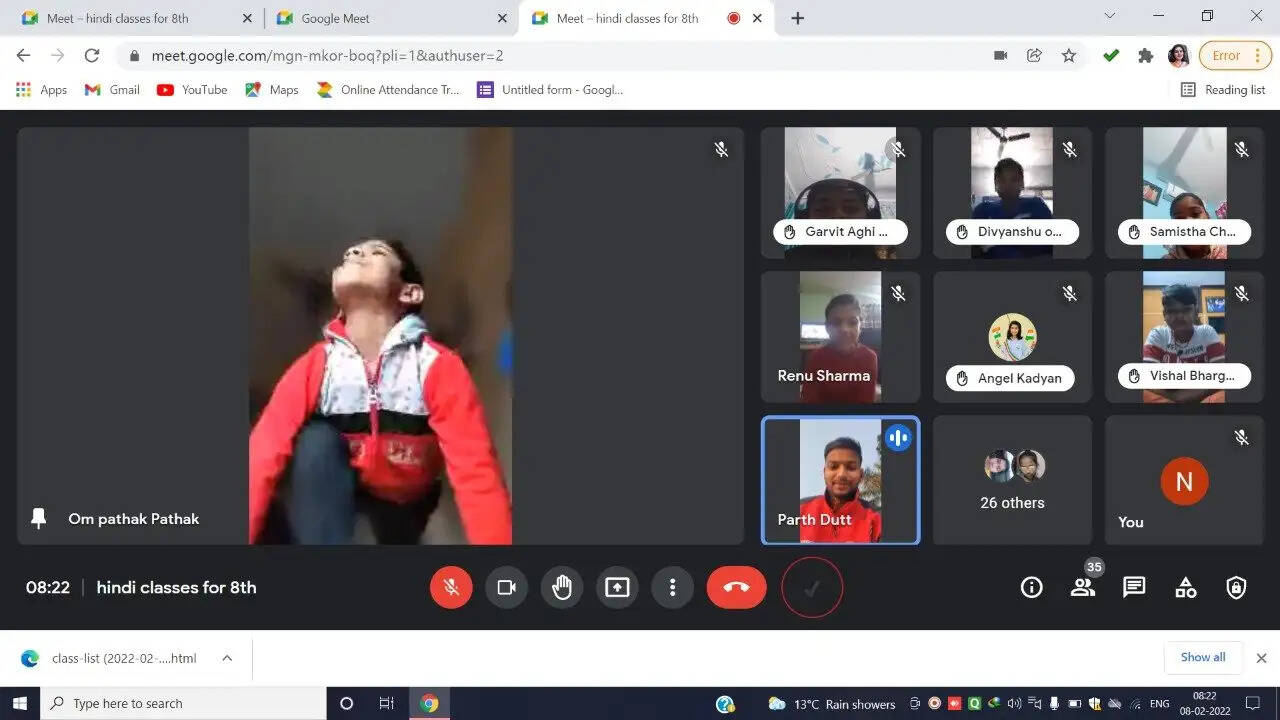
Task: Open the YouTube bookmark
Action: tap(192, 89)
